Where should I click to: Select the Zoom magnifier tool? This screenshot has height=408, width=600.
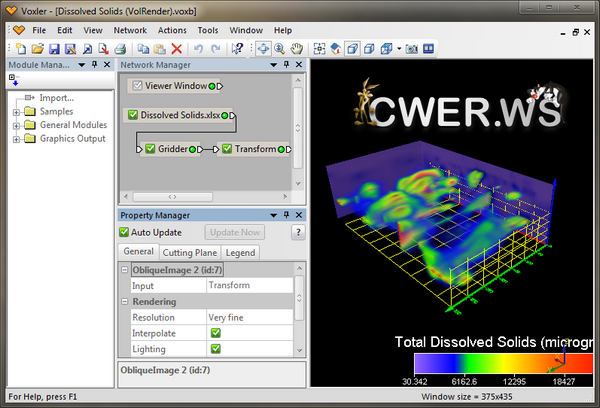tap(281, 48)
